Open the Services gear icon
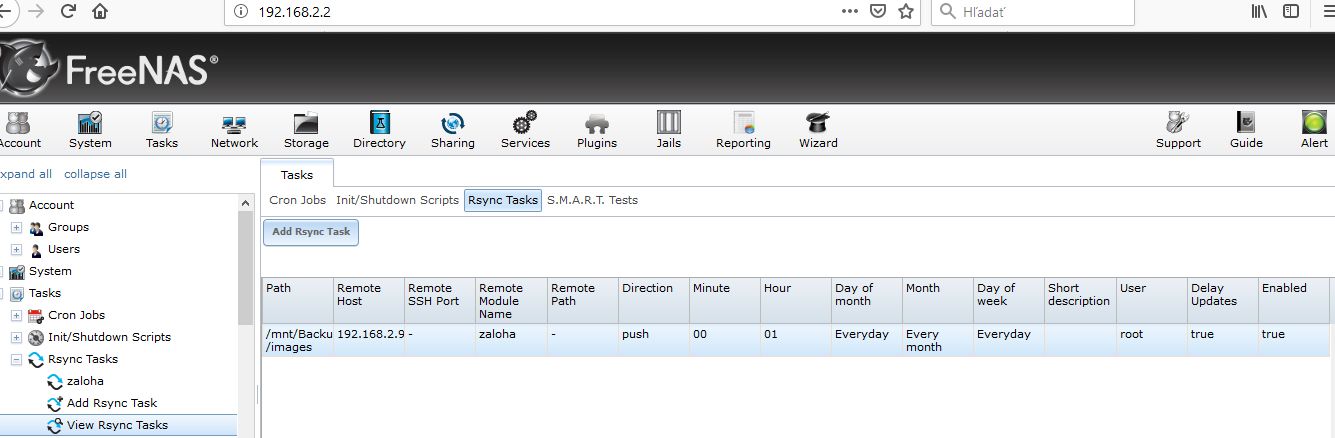The height and width of the screenshot is (438, 1335). click(x=525, y=123)
